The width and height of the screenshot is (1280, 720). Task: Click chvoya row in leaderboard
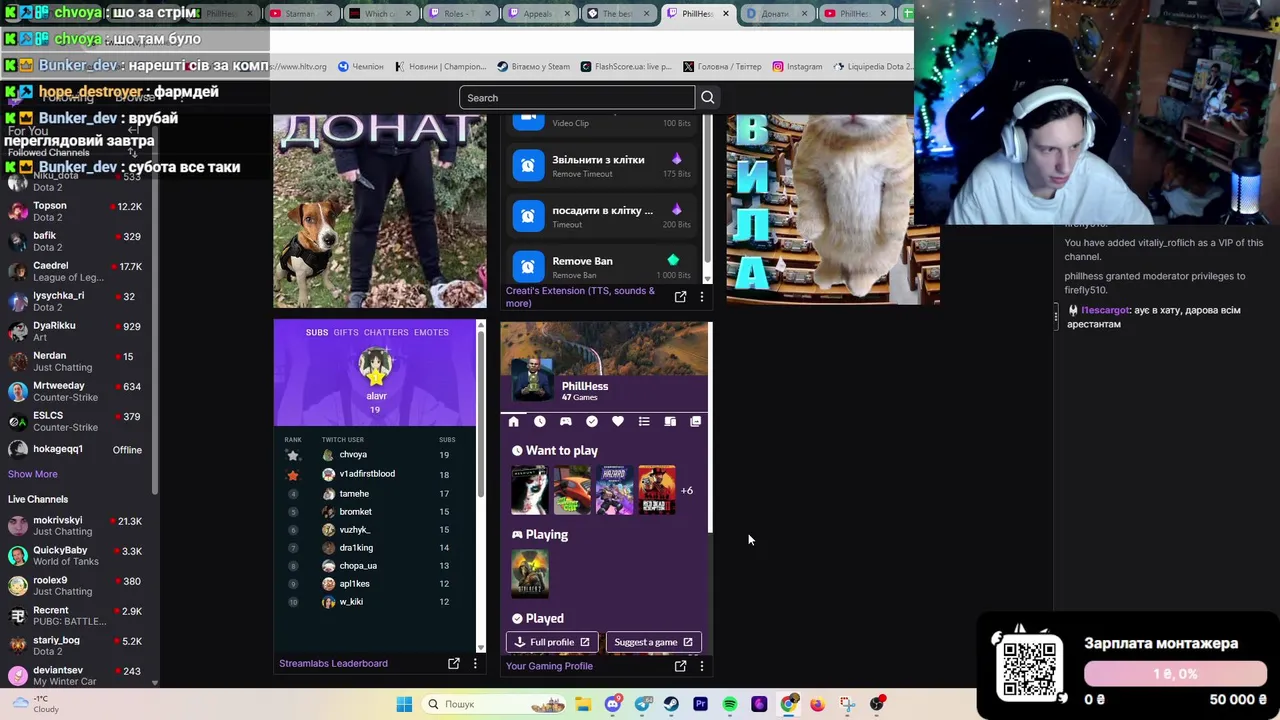[377, 455]
